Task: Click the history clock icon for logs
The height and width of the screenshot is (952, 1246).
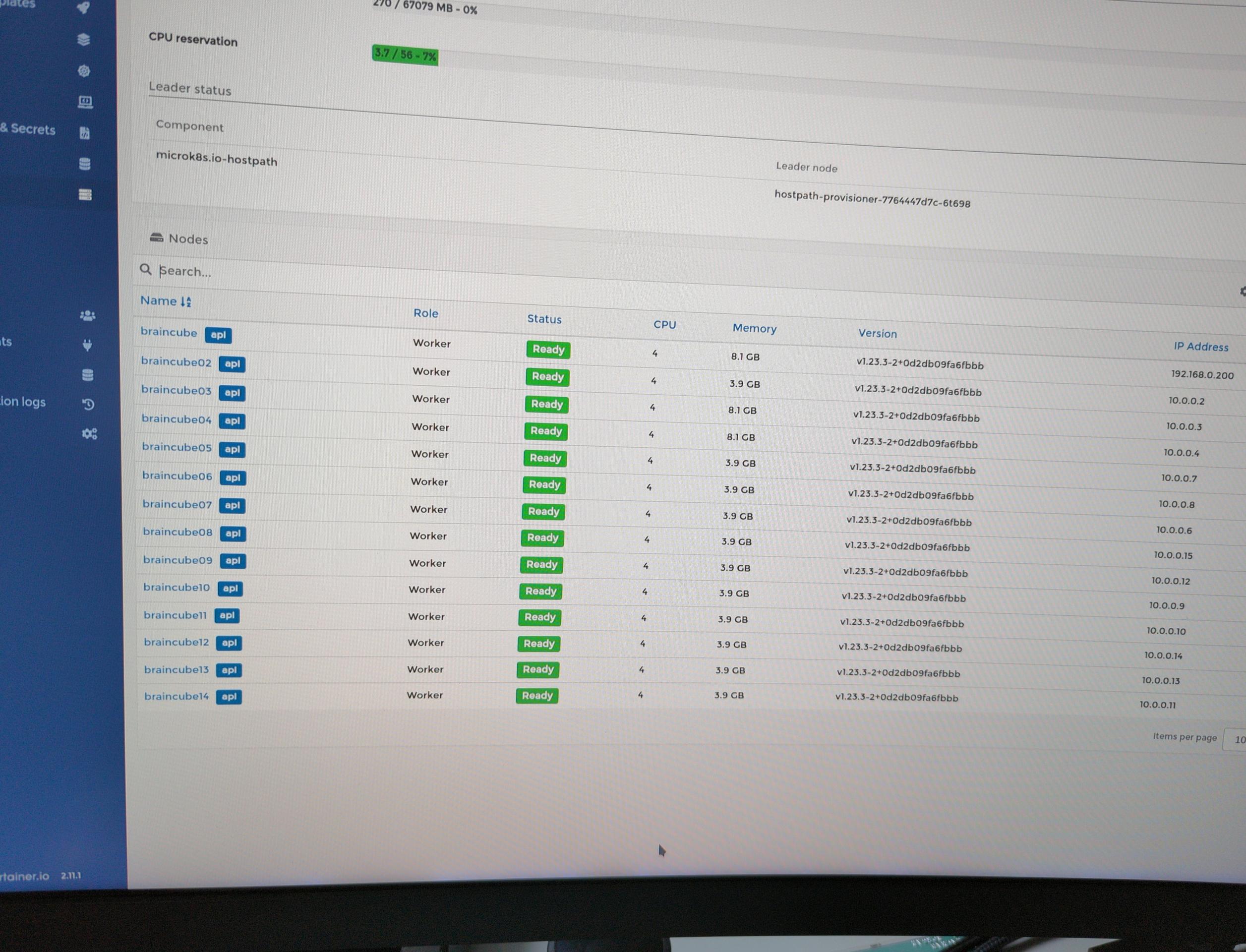Action: pos(88,404)
